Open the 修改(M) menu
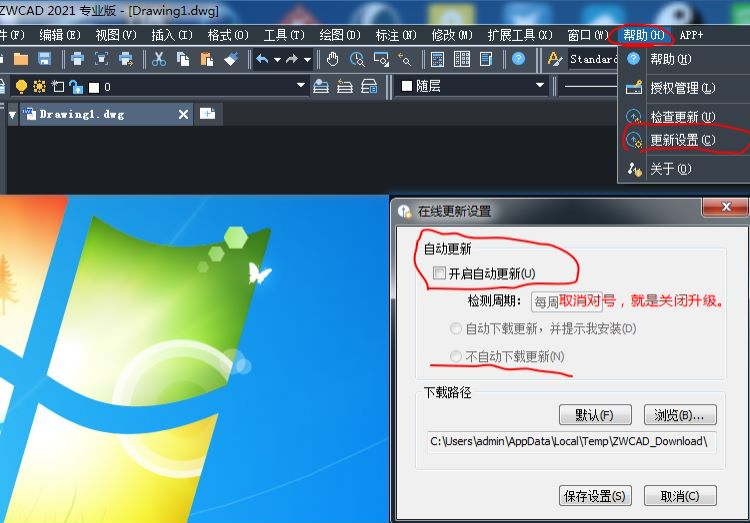Viewport: 750px width, 523px height. point(452,35)
